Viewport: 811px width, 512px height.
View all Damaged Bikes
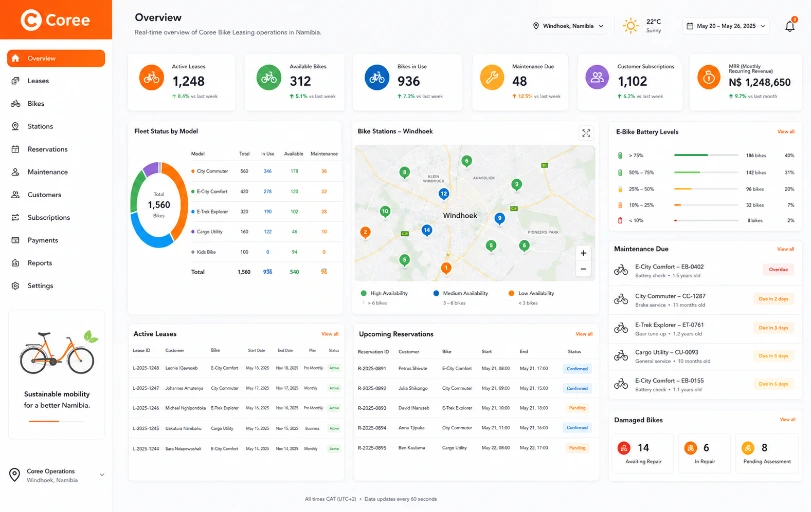[787, 419]
